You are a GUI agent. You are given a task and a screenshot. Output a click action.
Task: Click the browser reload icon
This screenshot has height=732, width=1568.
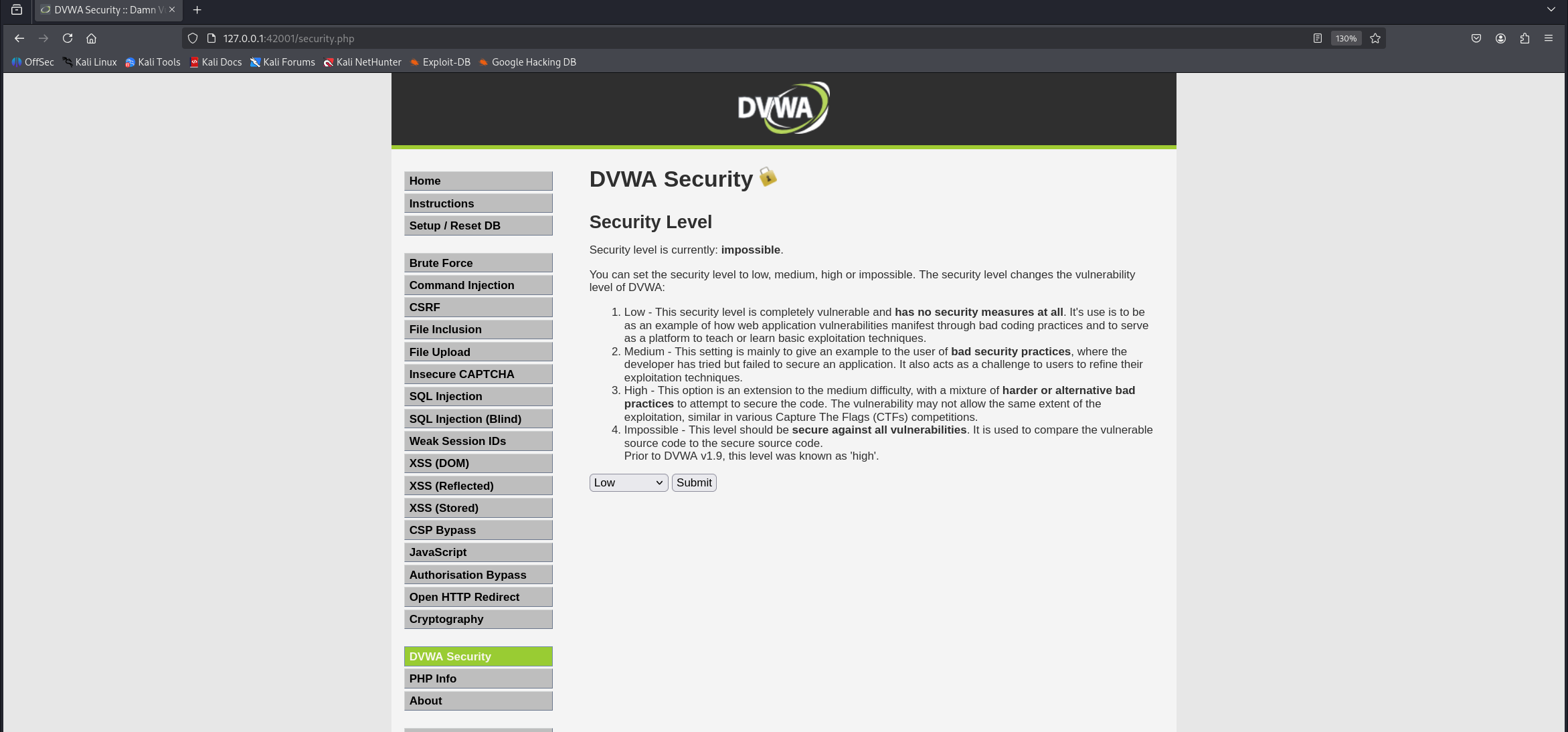pos(68,38)
